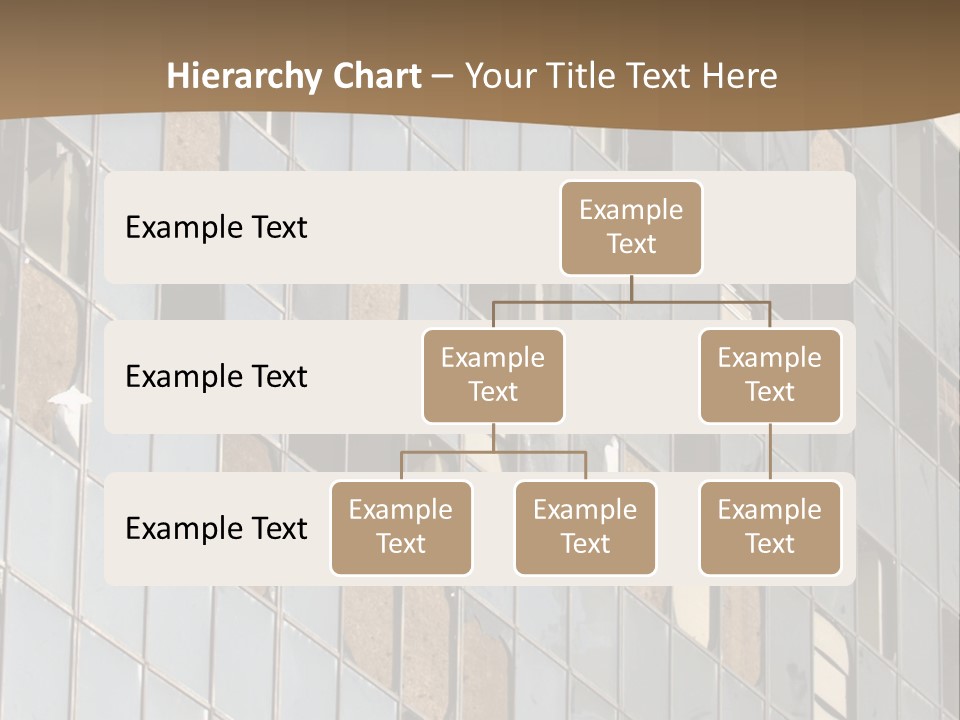Select the right second-level Example Text box
This screenshot has width=960, height=720.
pos(770,375)
